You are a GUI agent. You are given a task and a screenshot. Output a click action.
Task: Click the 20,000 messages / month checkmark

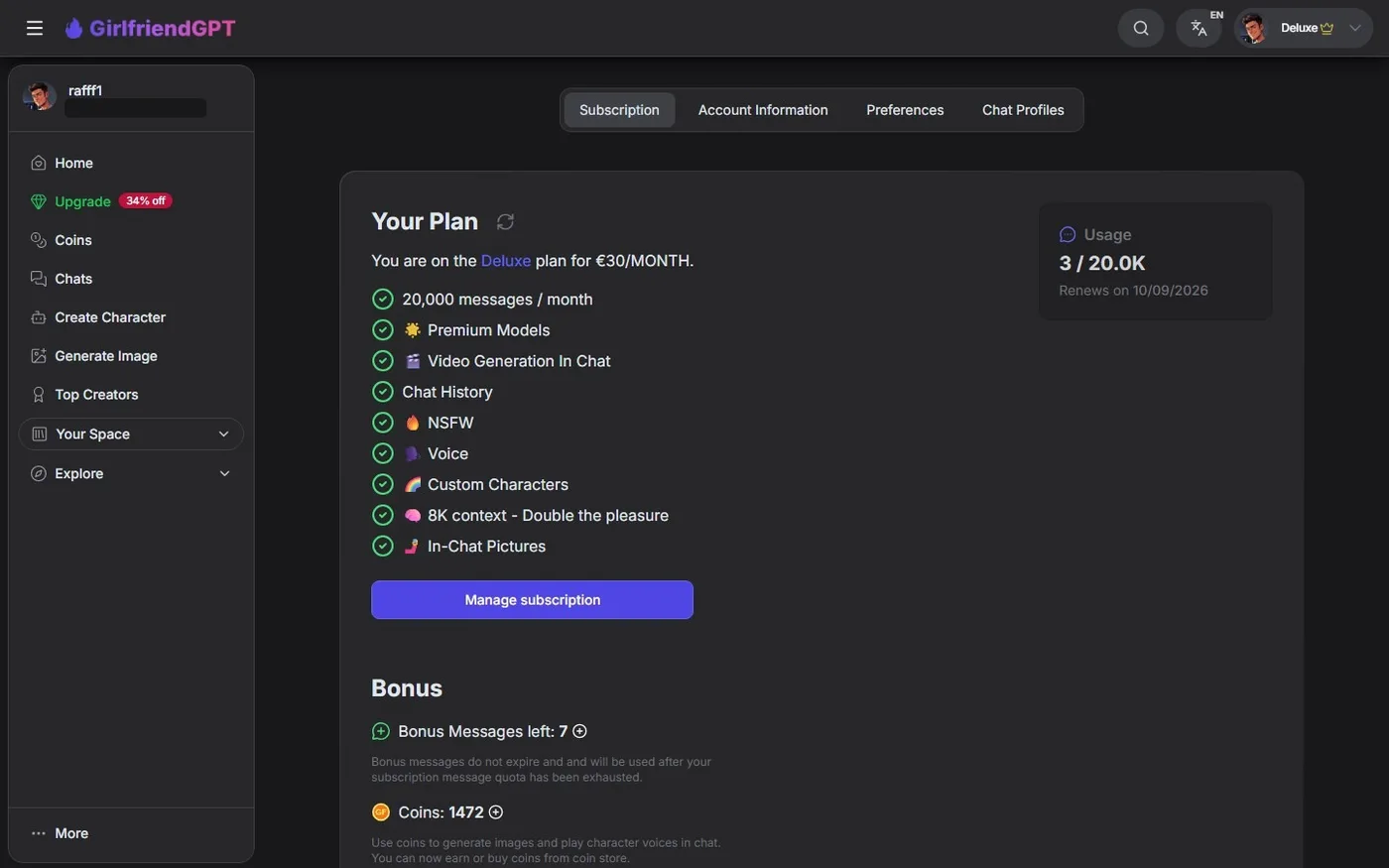(383, 300)
